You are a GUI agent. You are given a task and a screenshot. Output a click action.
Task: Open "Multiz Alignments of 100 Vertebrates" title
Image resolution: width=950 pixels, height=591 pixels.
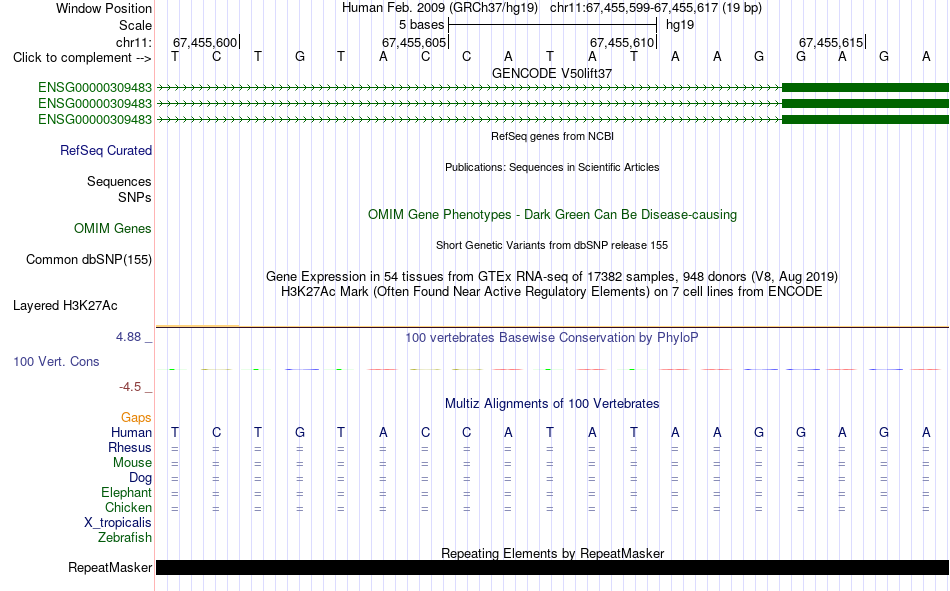pyautogui.click(x=552, y=404)
